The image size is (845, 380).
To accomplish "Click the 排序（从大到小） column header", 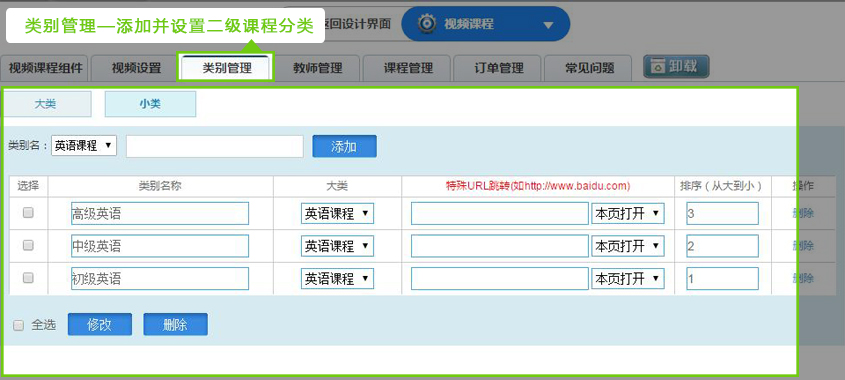I will tap(722, 186).
